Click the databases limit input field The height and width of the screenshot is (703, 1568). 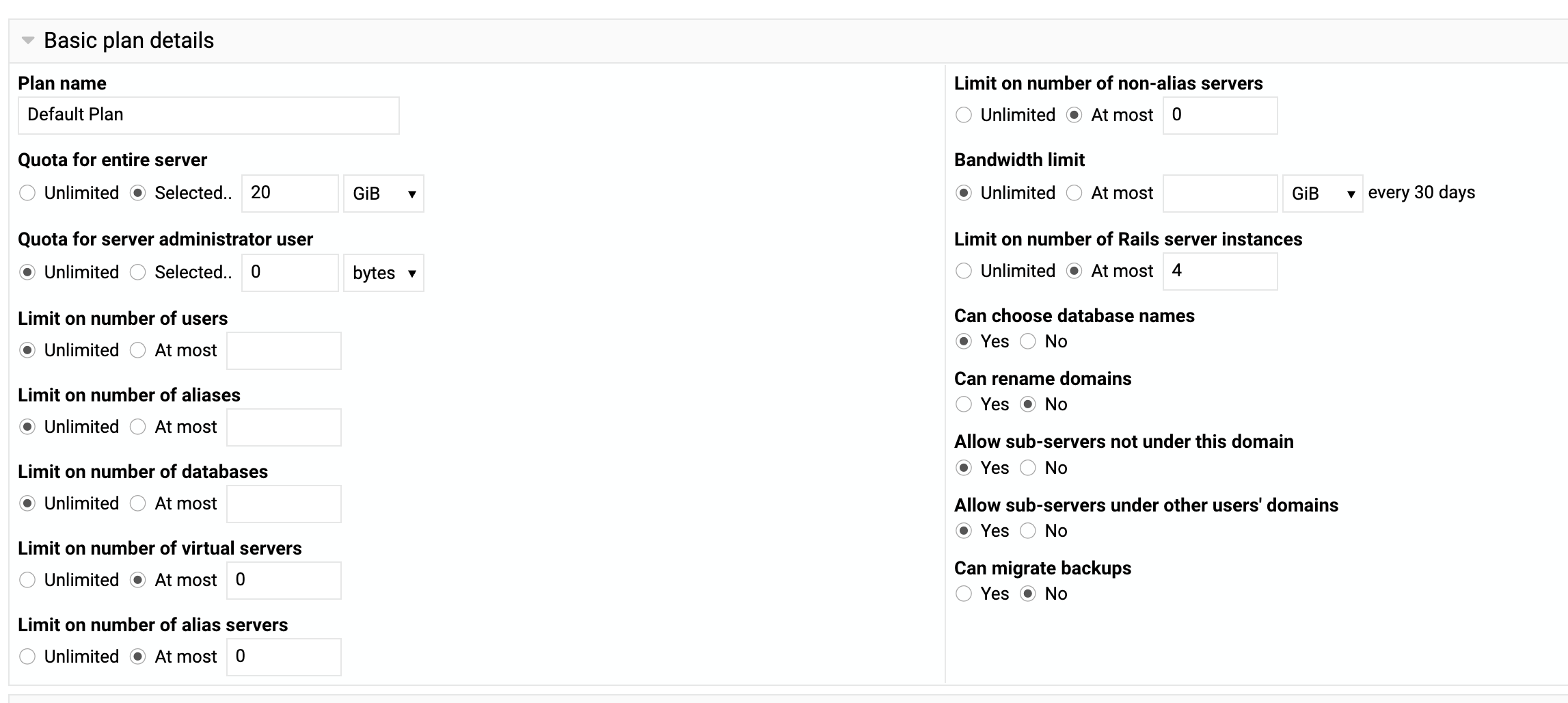284,504
